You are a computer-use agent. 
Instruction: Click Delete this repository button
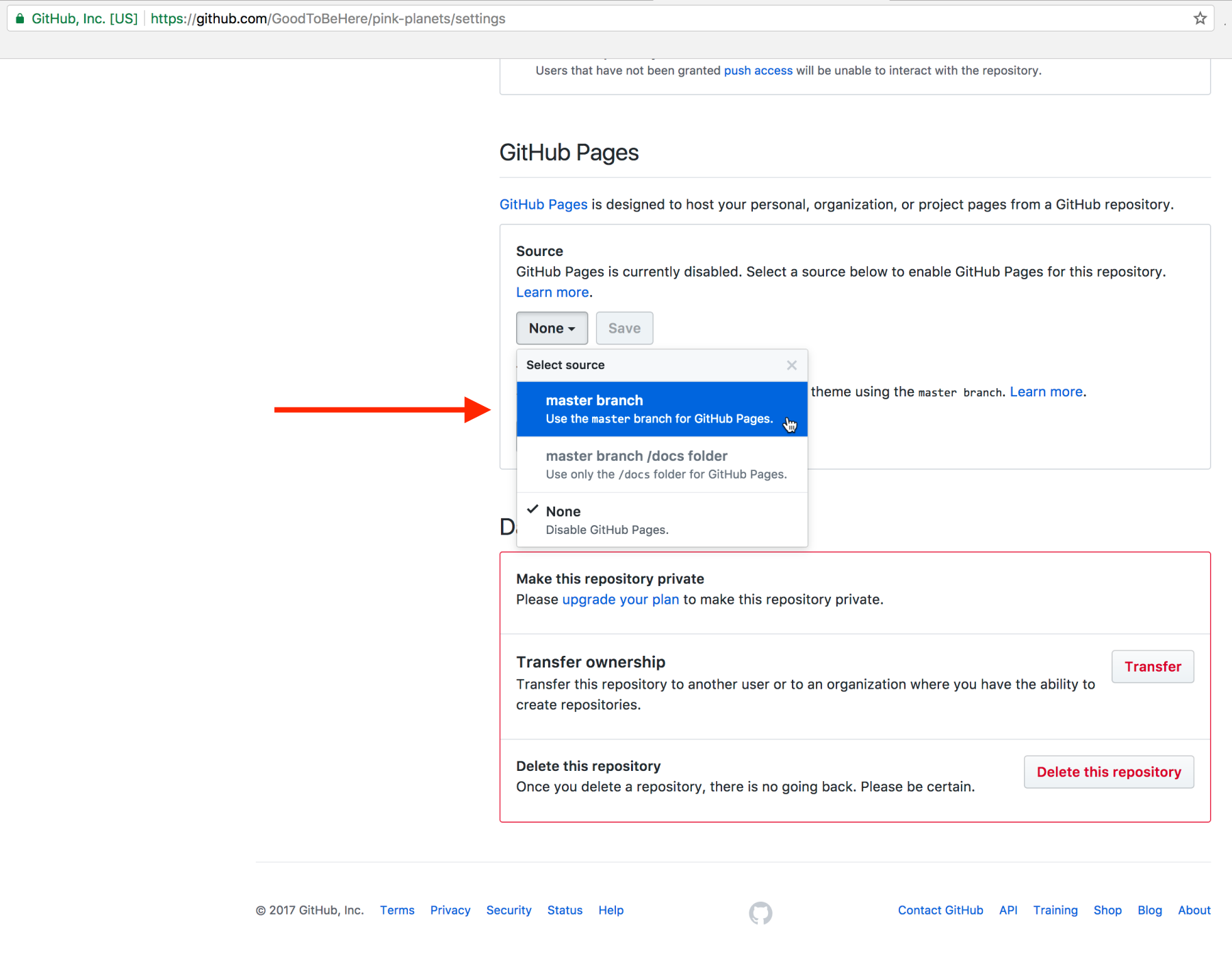pos(1108,772)
